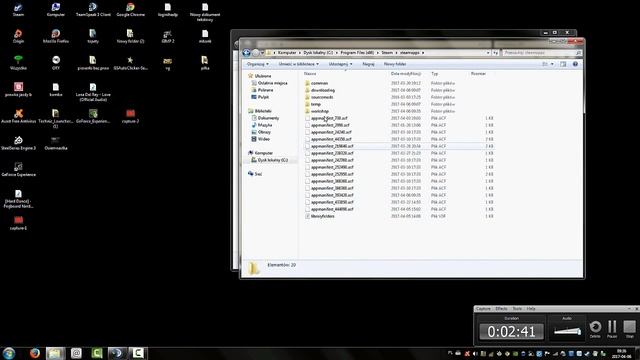
Task: Open the Help menu in recorder
Action: coord(531,309)
